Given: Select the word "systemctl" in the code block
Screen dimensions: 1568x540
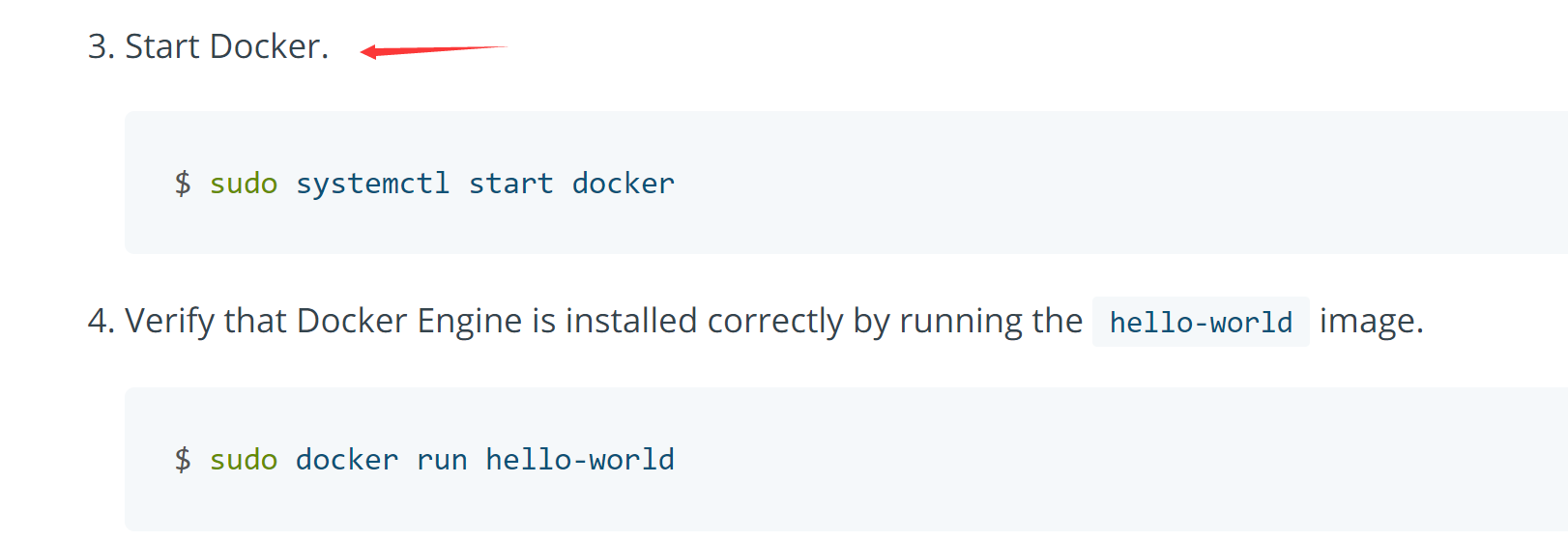Looking at the screenshot, I should coord(373,184).
